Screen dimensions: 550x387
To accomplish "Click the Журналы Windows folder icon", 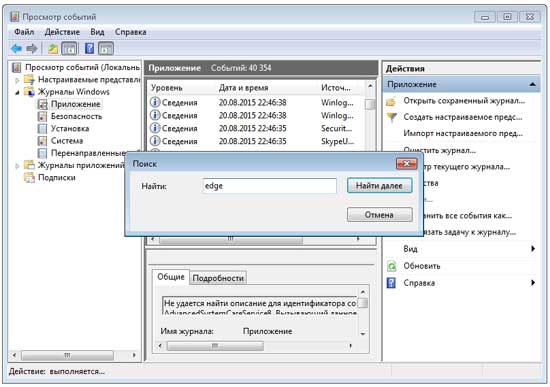I will pyautogui.click(x=29, y=92).
